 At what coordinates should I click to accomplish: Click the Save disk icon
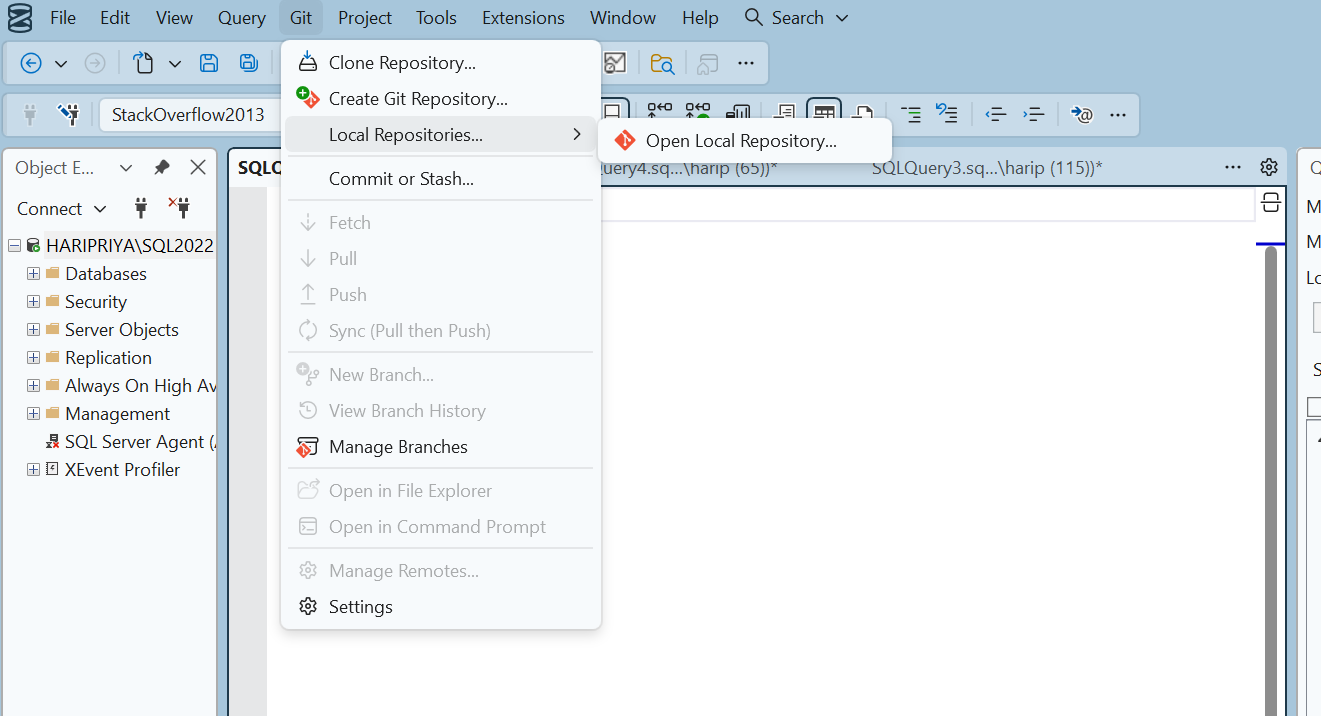point(209,63)
